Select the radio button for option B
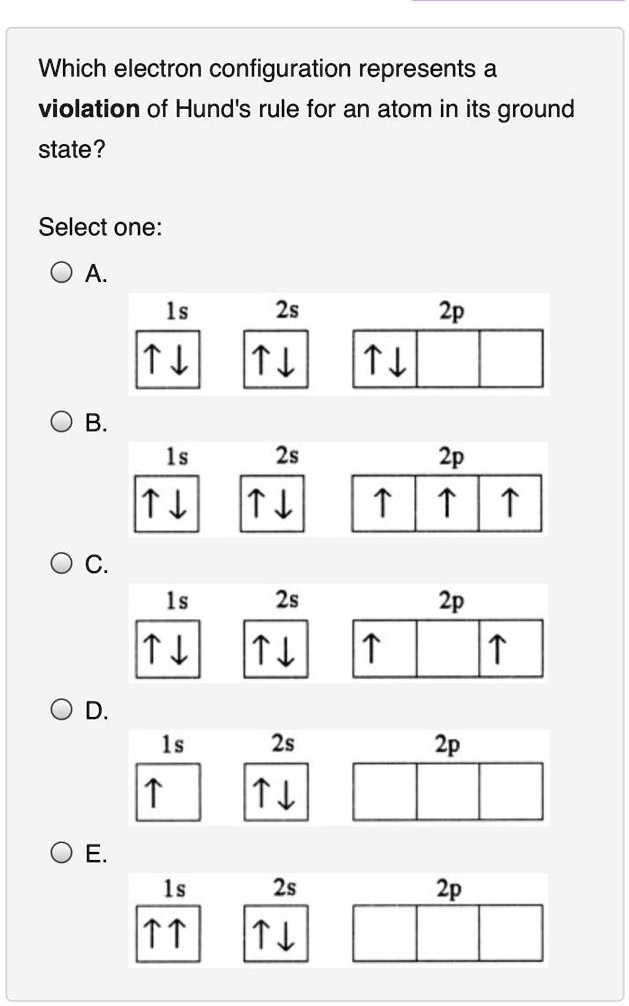Screen dimensions: 629x1006 (62, 422)
